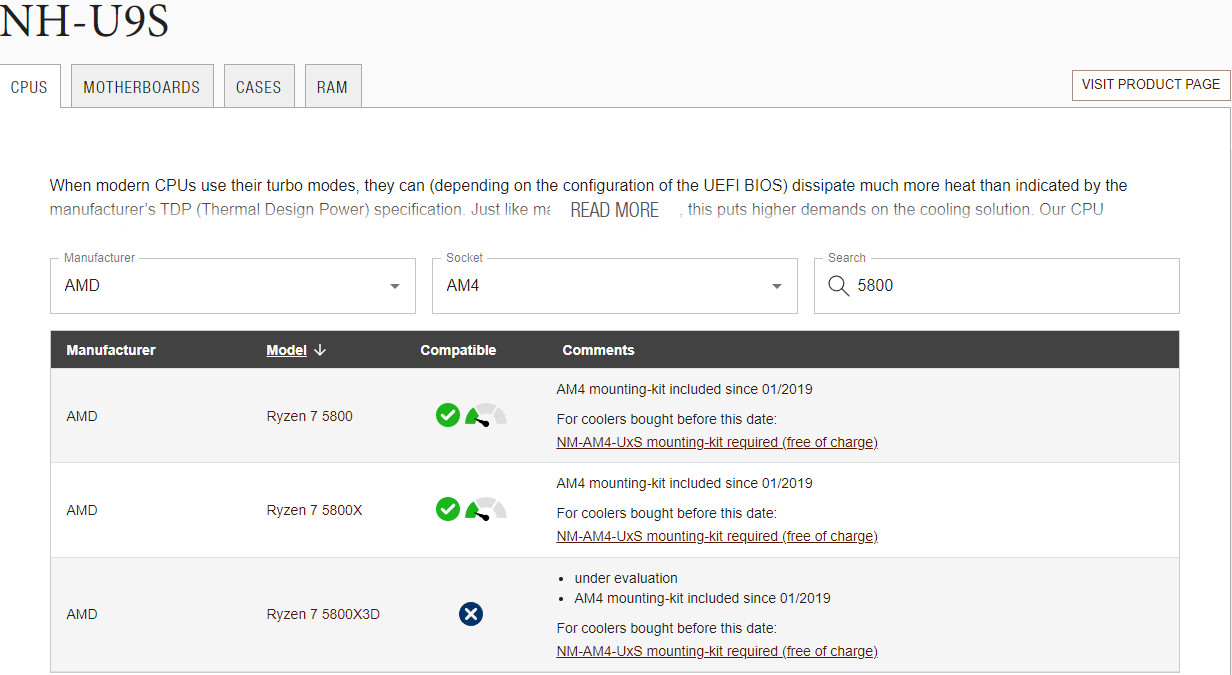Click the Visit Product Page button
Screen dimensions: 1232x675
1150,85
